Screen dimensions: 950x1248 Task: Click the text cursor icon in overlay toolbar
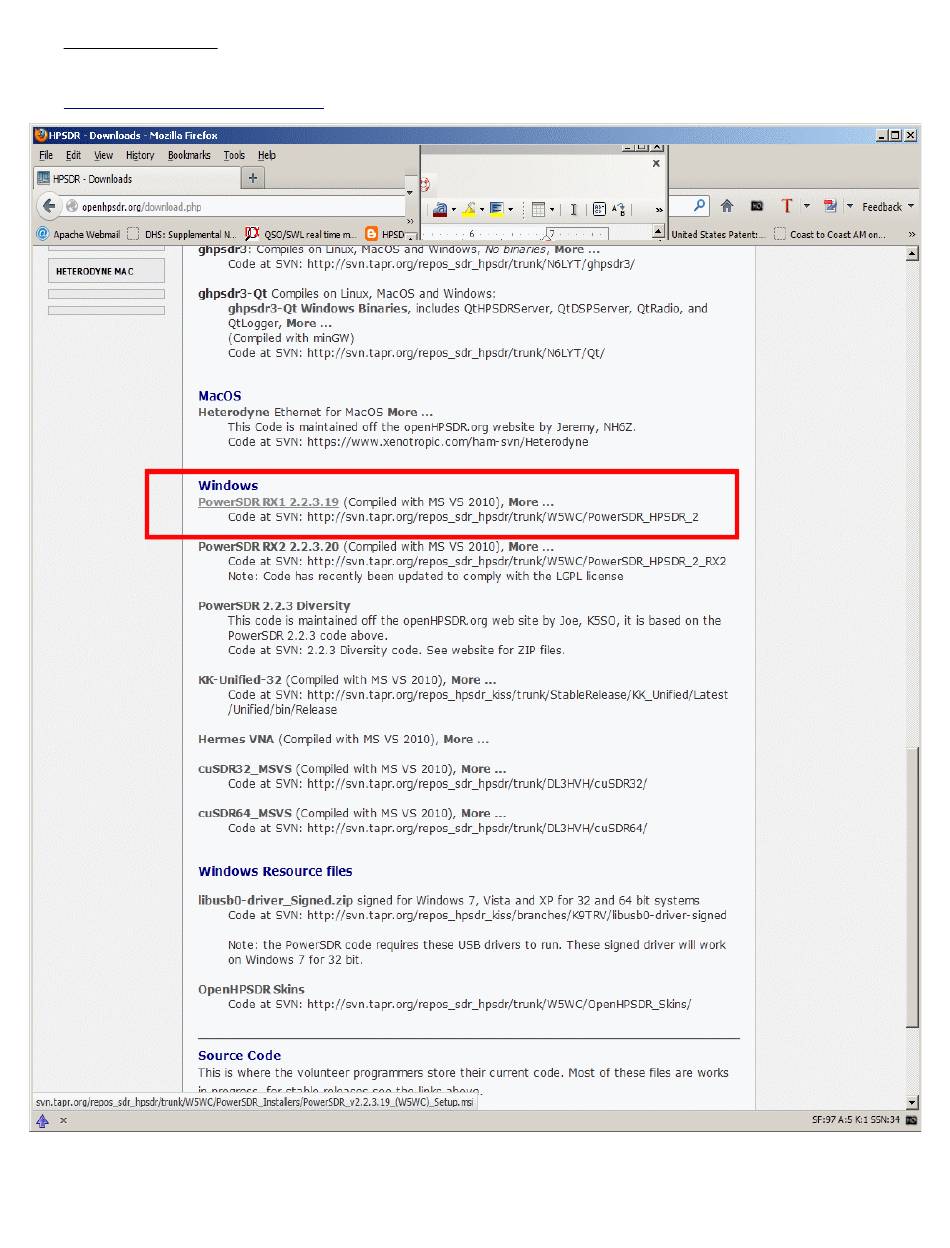(574, 209)
